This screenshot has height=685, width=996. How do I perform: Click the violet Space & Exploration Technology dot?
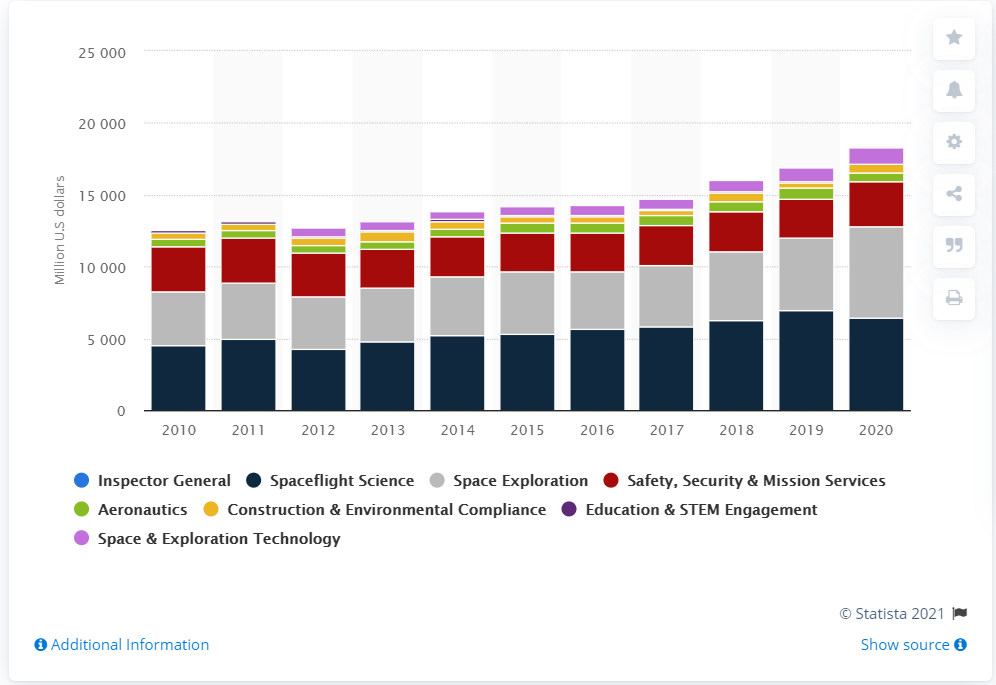pyautogui.click(x=81, y=539)
